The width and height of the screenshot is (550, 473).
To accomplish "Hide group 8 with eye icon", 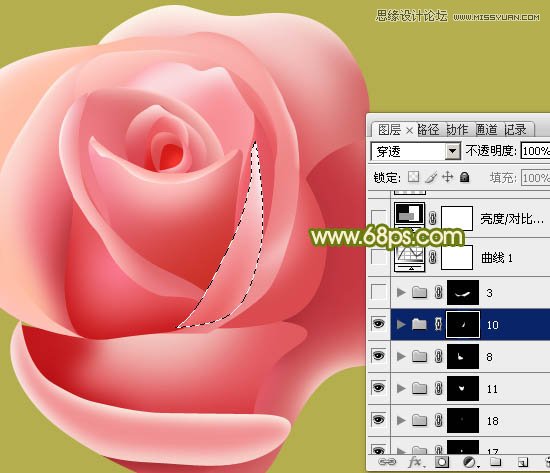I will tap(378, 356).
